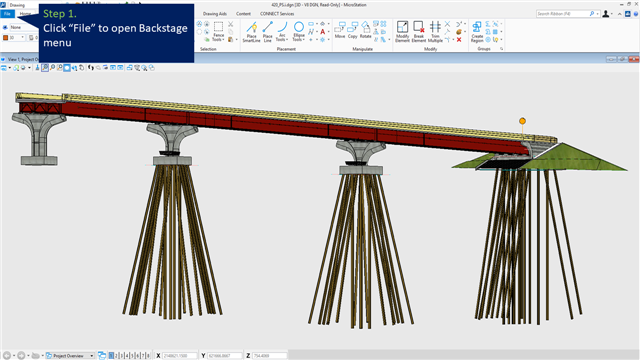Image resolution: width=640 pixels, height=360 pixels.
Task: Click the Y coordinate input field
Action: pyautogui.click(x=224, y=356)
